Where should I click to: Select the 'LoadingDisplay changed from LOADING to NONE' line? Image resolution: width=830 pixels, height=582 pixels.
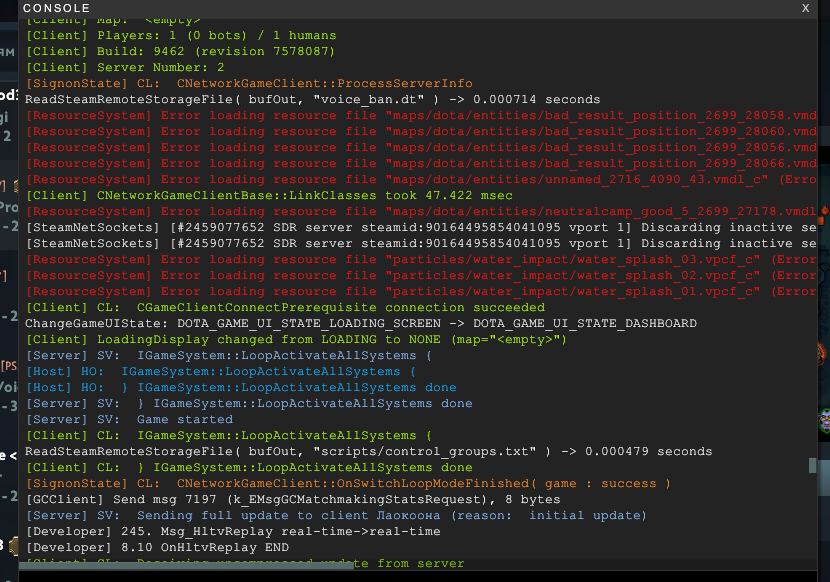coord(296,339)
